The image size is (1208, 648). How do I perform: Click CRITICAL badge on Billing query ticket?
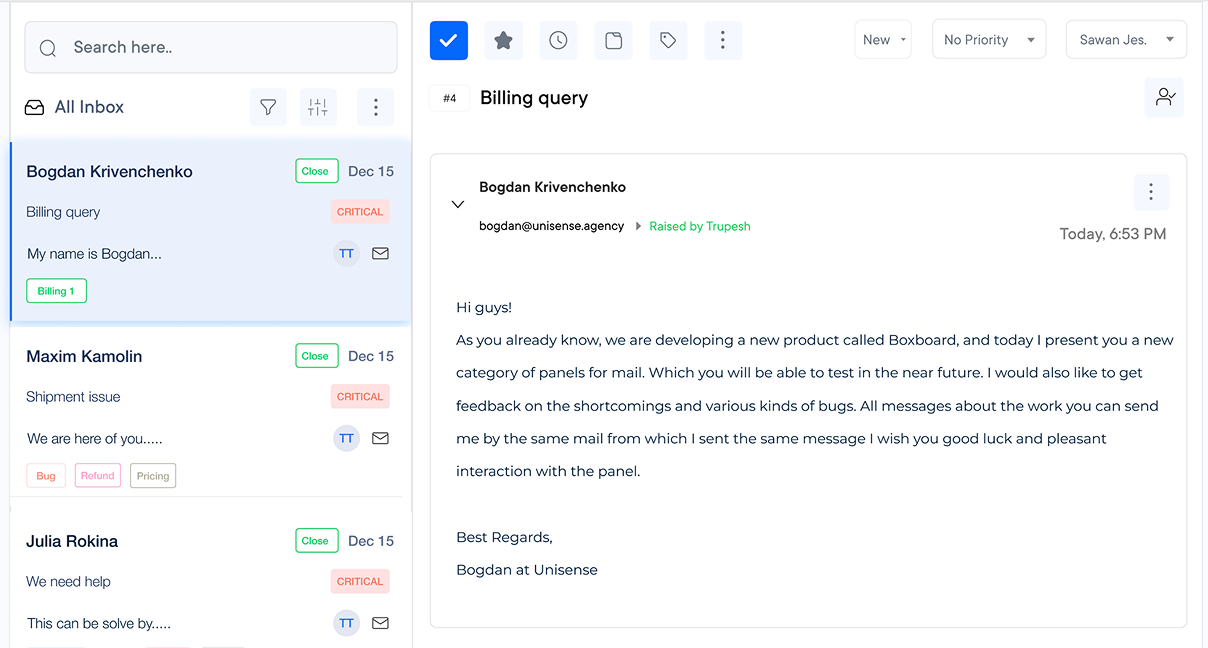(360, 212)
